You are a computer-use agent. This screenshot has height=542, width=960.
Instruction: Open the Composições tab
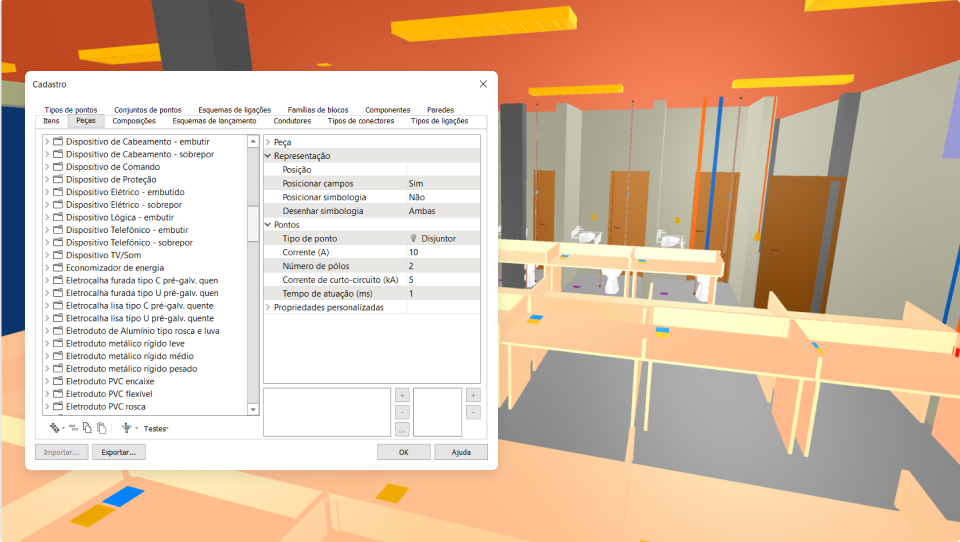[x=134, y=121]
